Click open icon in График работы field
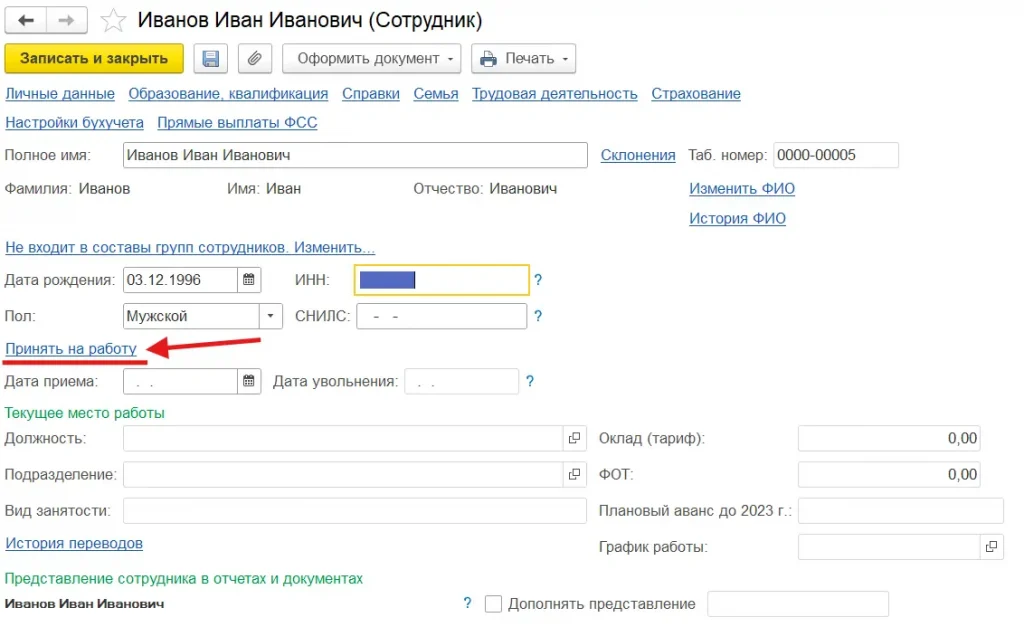 click(x=991, y=547)
